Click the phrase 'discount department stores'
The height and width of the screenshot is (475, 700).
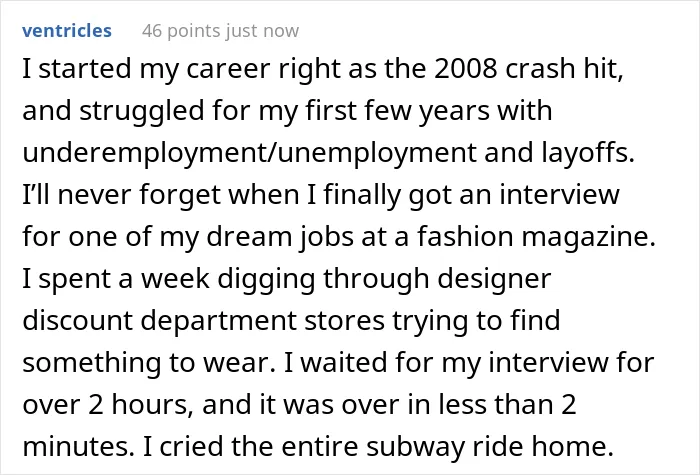203,321
